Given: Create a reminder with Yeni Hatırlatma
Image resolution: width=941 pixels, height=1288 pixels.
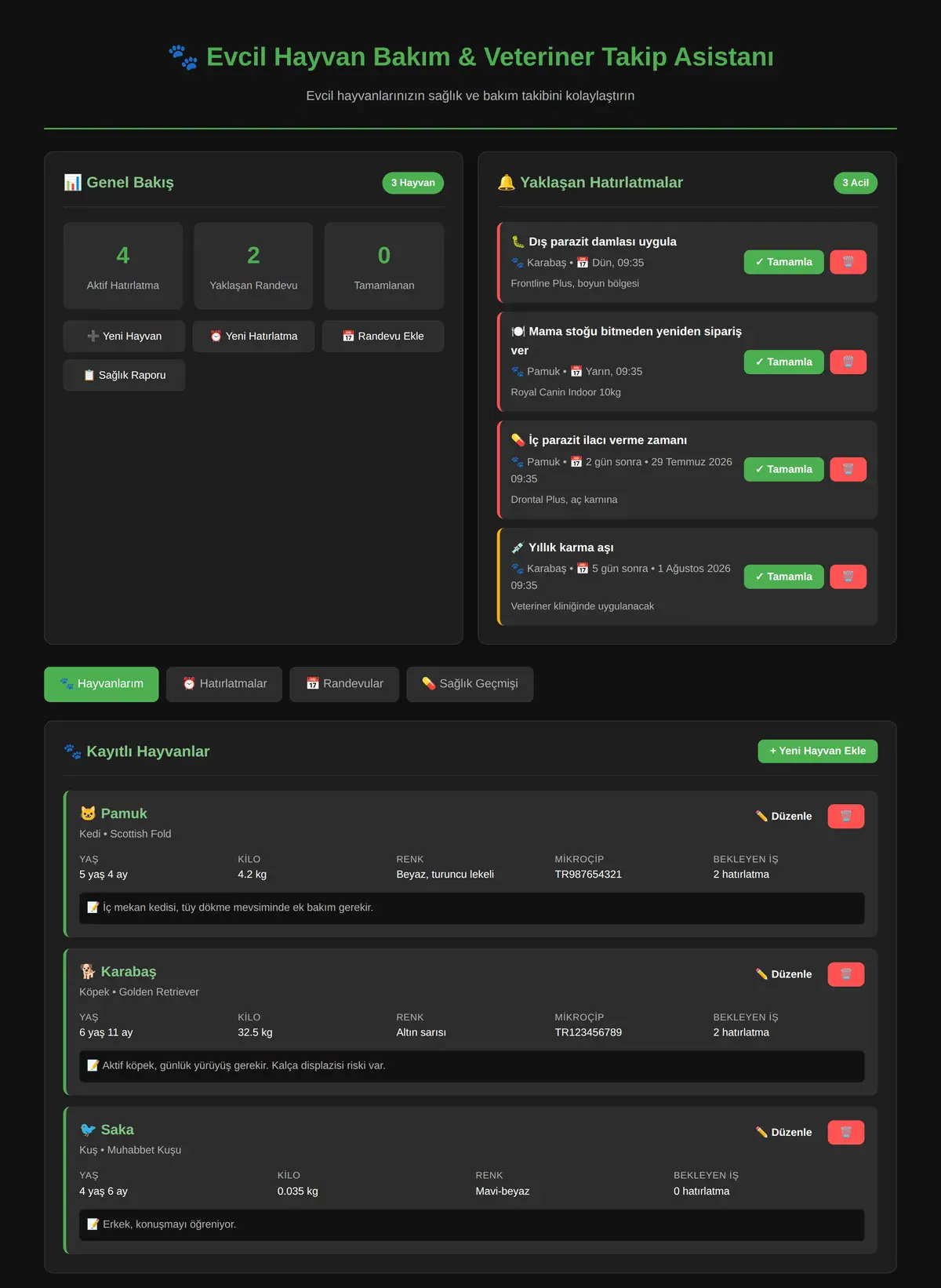Looking at the screenshot, I should pos(253,336).
